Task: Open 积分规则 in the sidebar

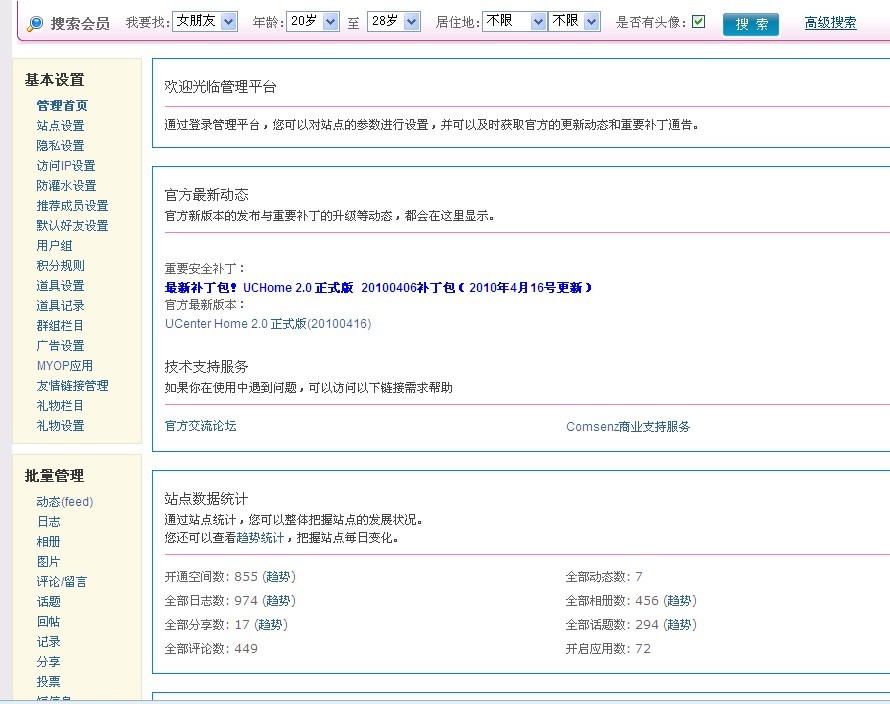Action: (60, 265)
